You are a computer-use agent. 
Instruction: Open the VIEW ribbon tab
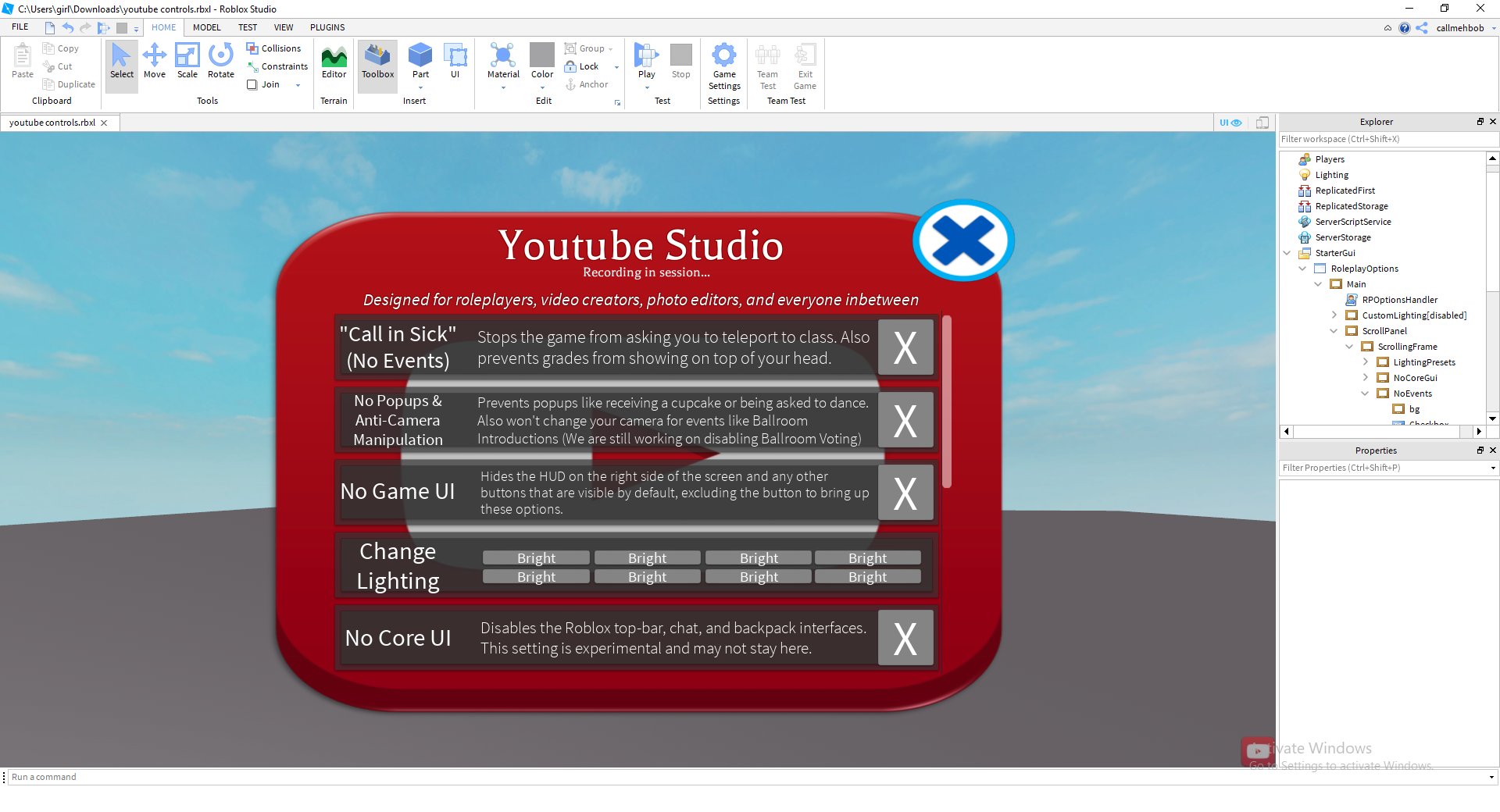click(x=284, y=27)
